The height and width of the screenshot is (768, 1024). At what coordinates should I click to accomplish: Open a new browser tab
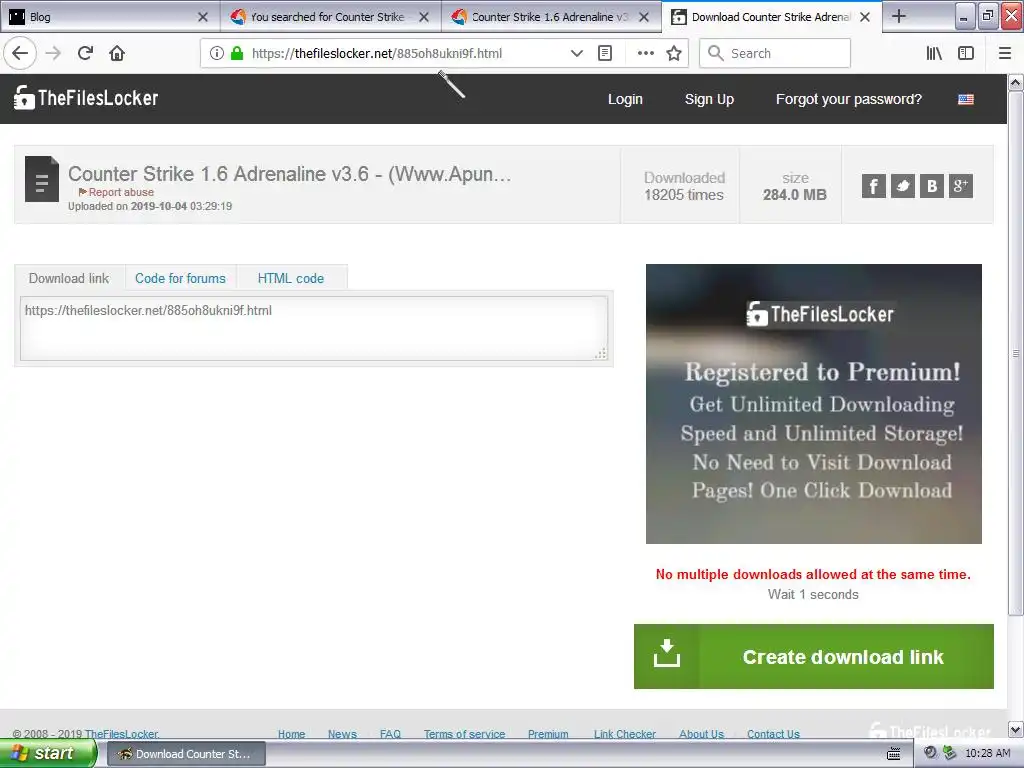899,16
